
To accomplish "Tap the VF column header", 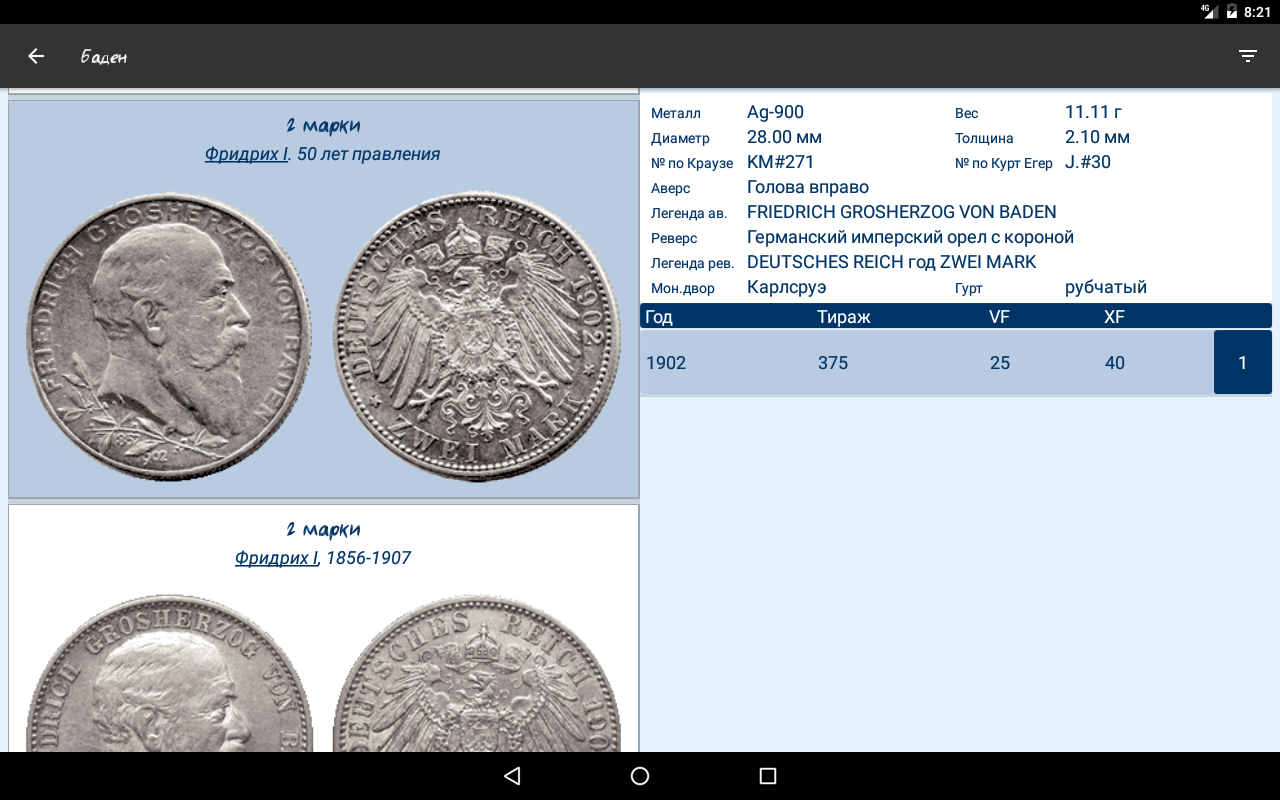I will (x=999, y=317).
